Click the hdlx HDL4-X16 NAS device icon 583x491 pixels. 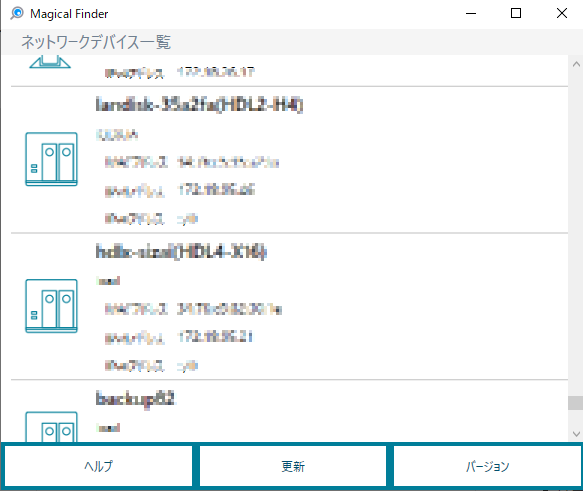[x=51, y=306]
